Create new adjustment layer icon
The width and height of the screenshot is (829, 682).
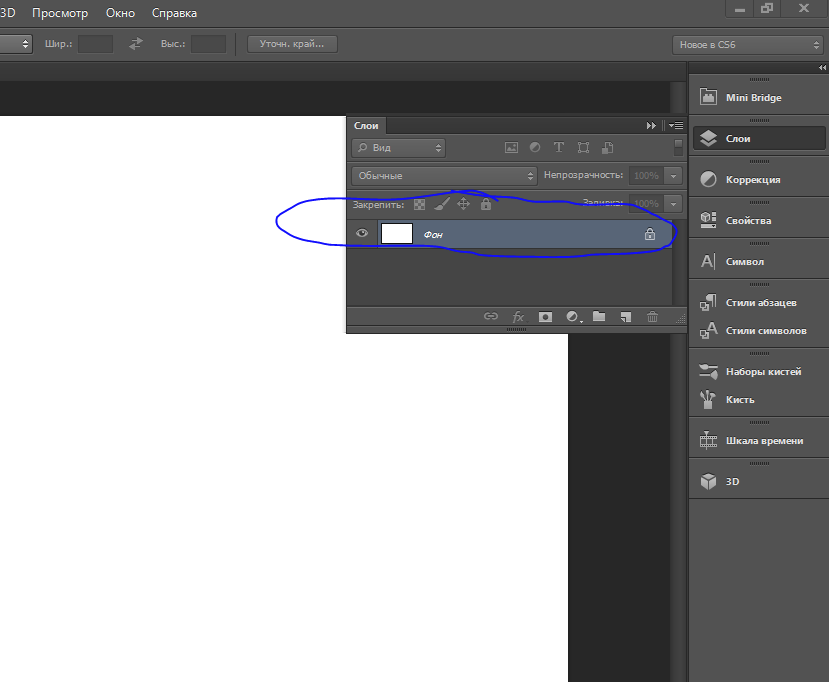[x=573, y=317]
